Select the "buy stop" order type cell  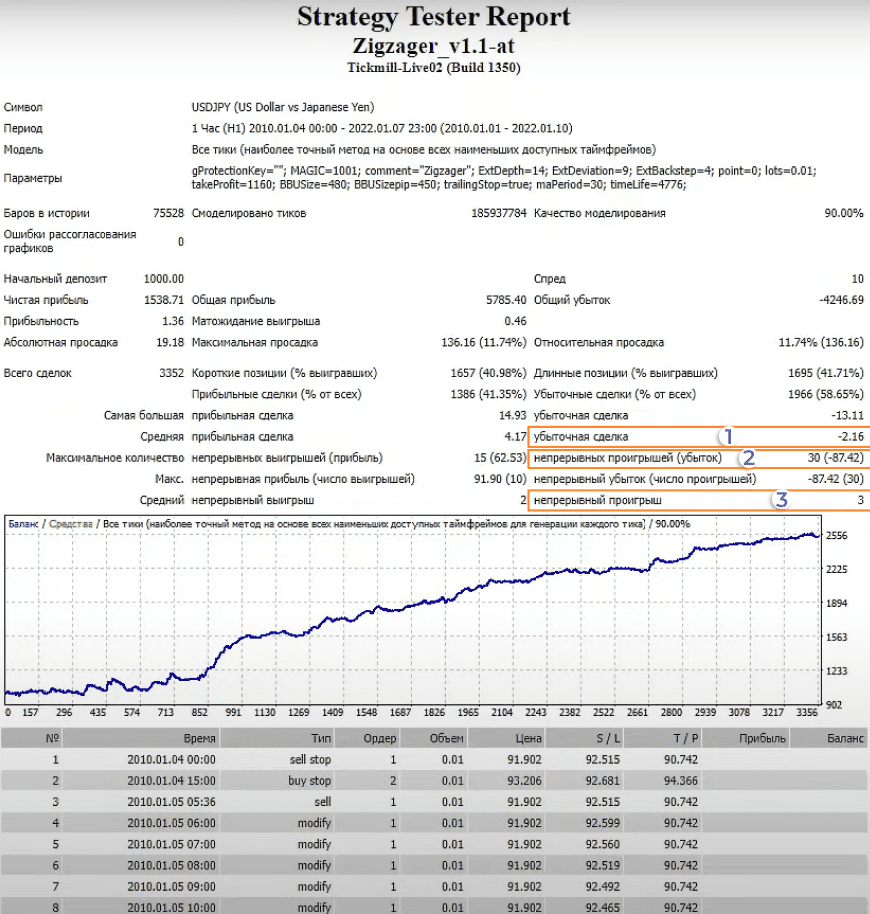[309, 781]
